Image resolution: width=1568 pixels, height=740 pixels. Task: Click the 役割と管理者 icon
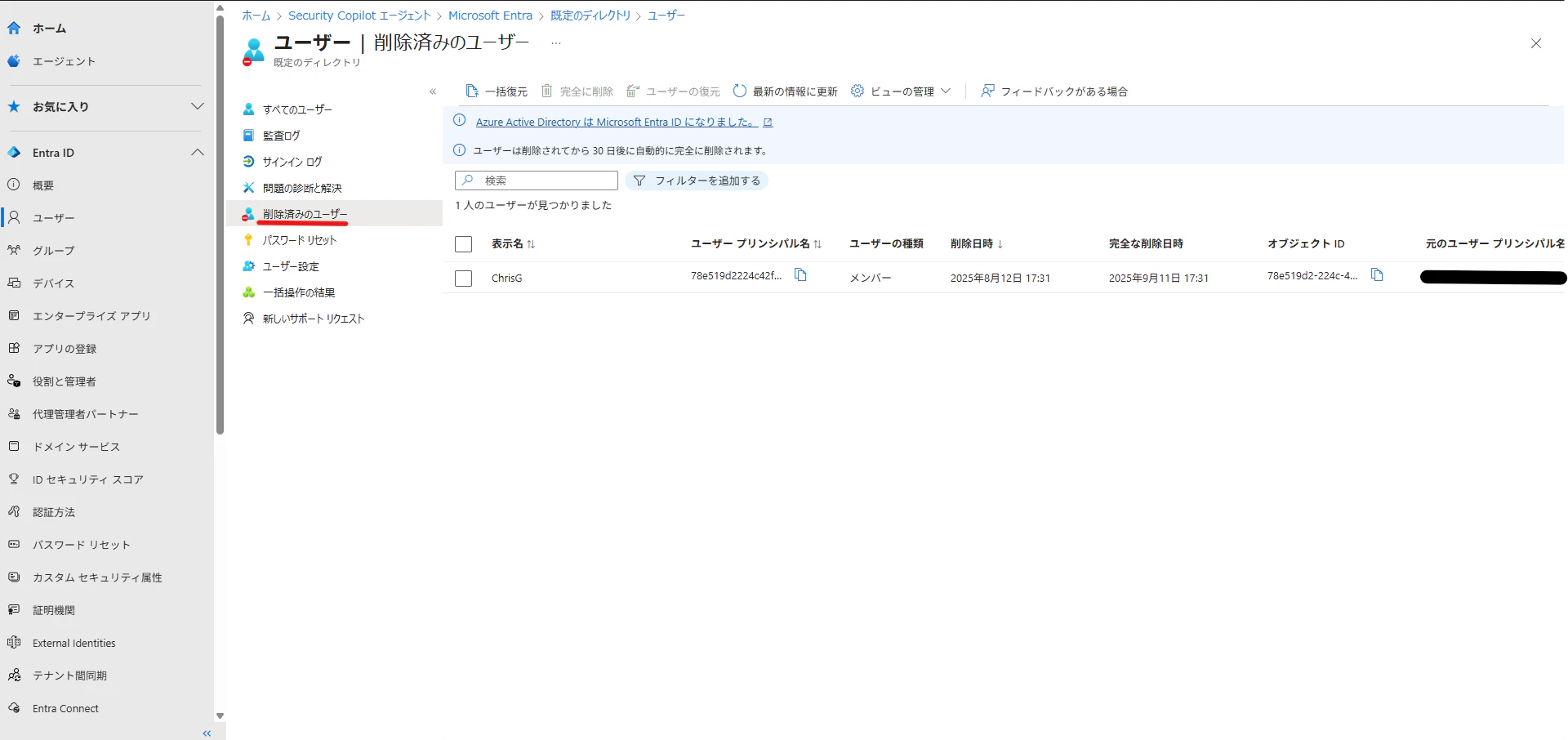pos(14,381)
